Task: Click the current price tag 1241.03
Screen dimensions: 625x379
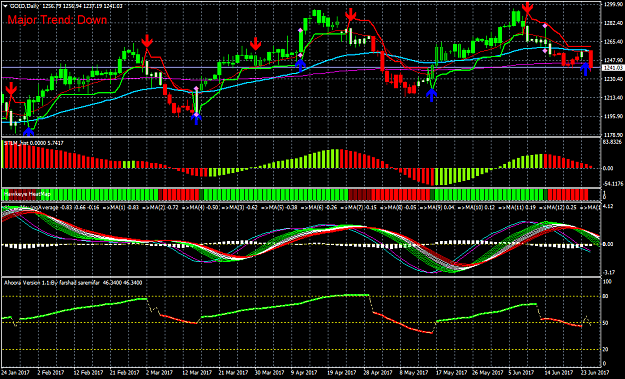Action: pos(613,68)
